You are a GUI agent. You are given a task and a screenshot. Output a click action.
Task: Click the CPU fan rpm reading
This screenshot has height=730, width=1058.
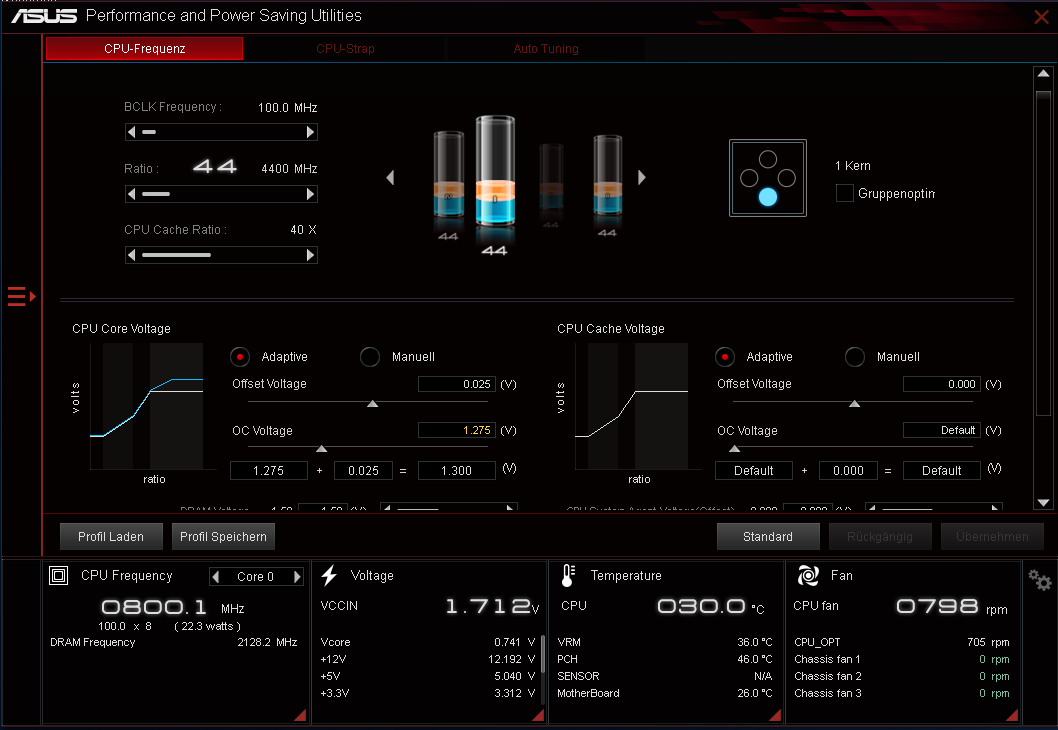tap(951, 607)
